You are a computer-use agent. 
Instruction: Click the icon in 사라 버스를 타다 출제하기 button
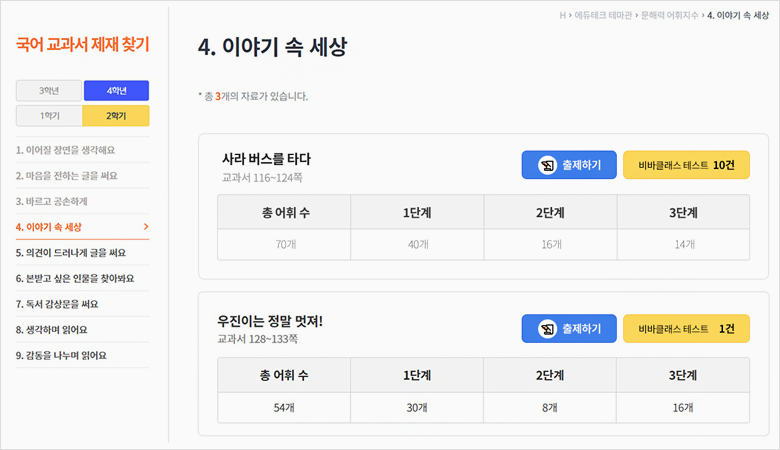pos(547,165)
